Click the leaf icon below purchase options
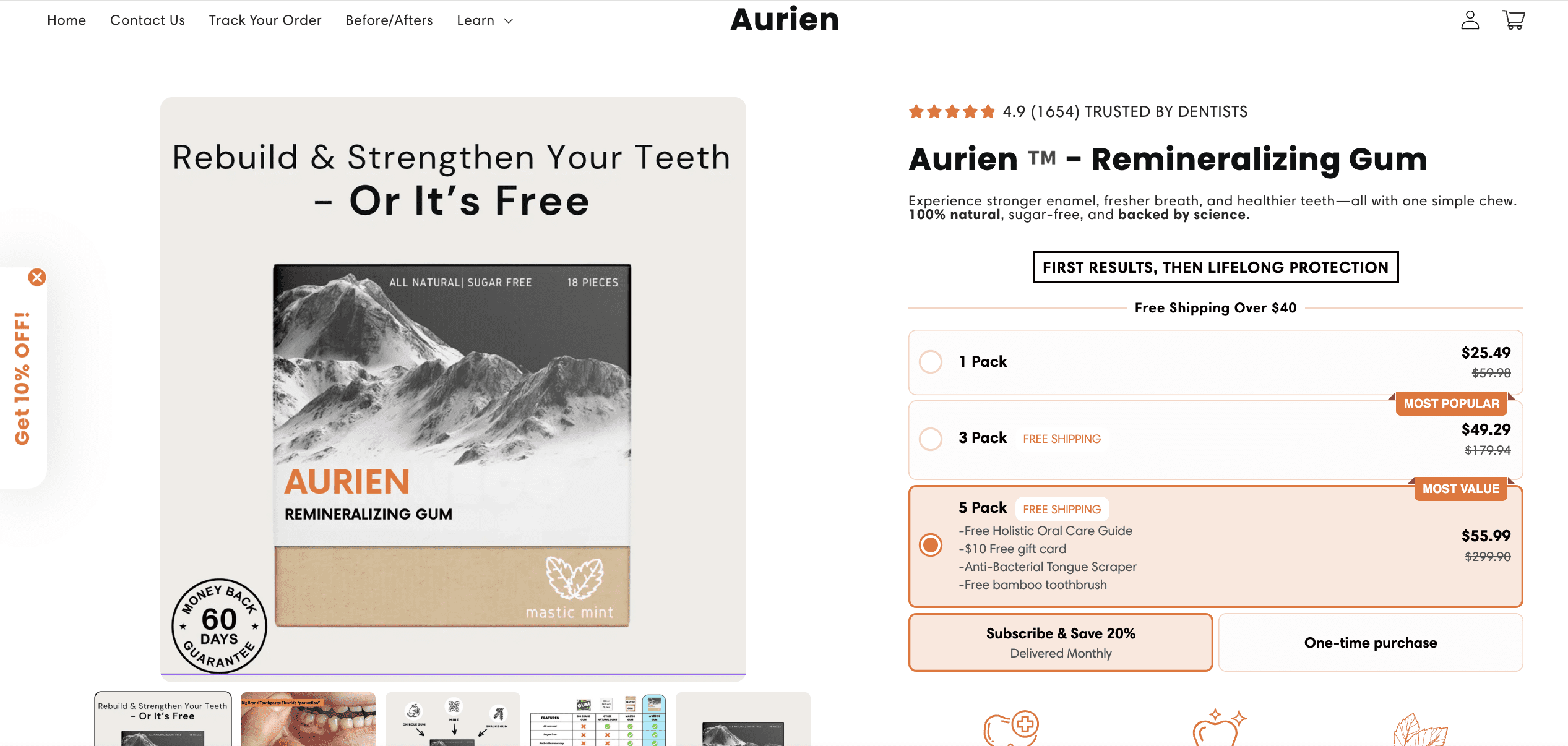Viewport: 1568px width, 746px height. [x=1420, y=730]
